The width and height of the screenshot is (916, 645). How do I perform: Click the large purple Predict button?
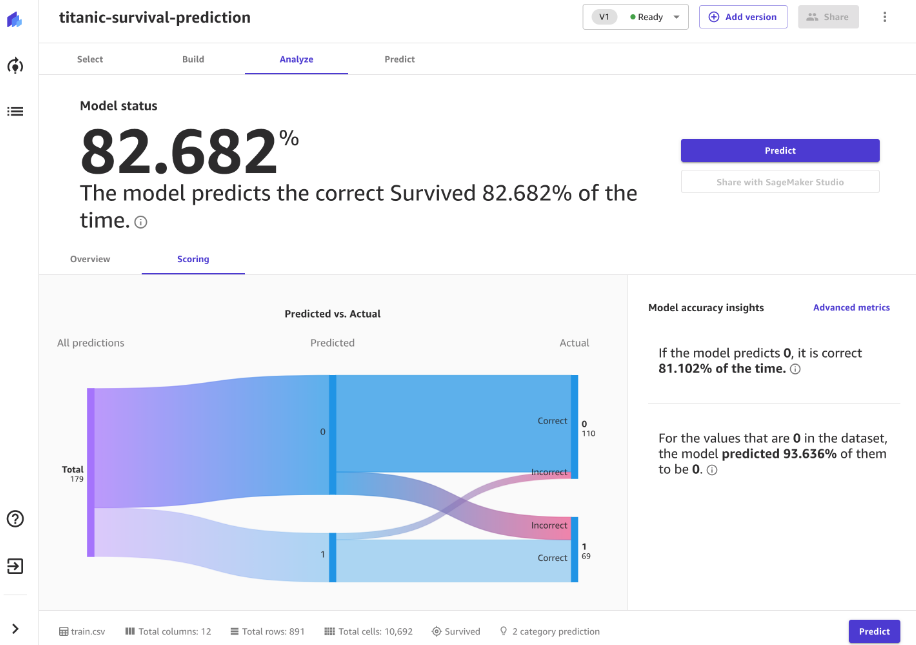780,150
